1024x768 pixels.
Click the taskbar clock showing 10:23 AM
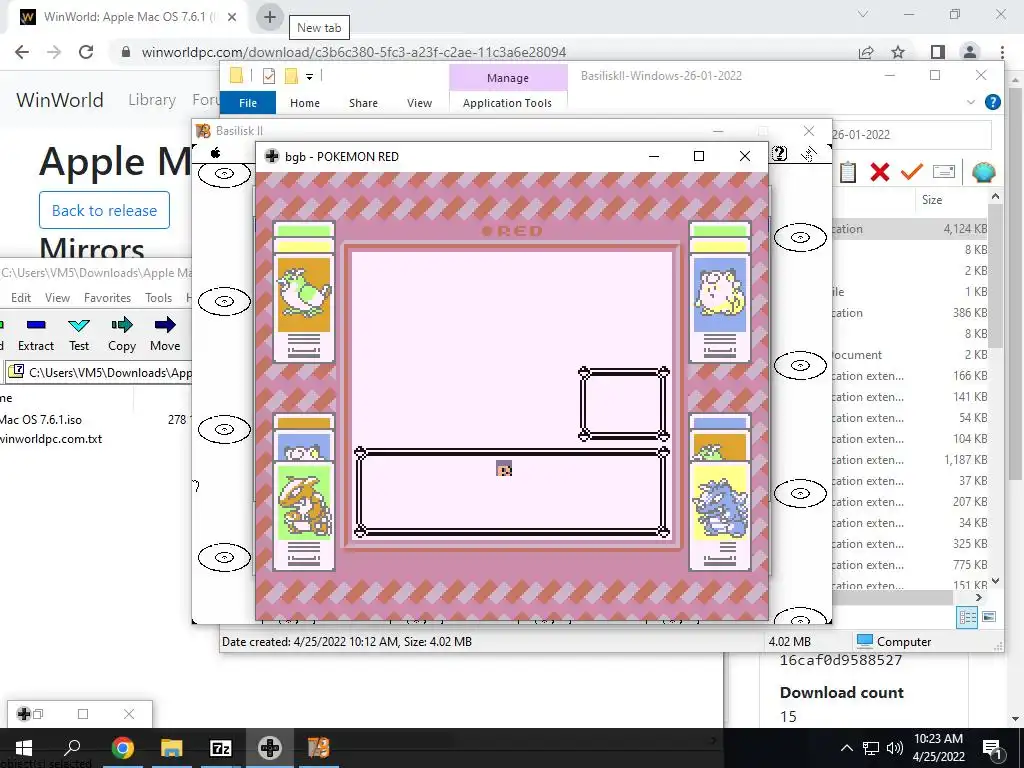[938, 748]
